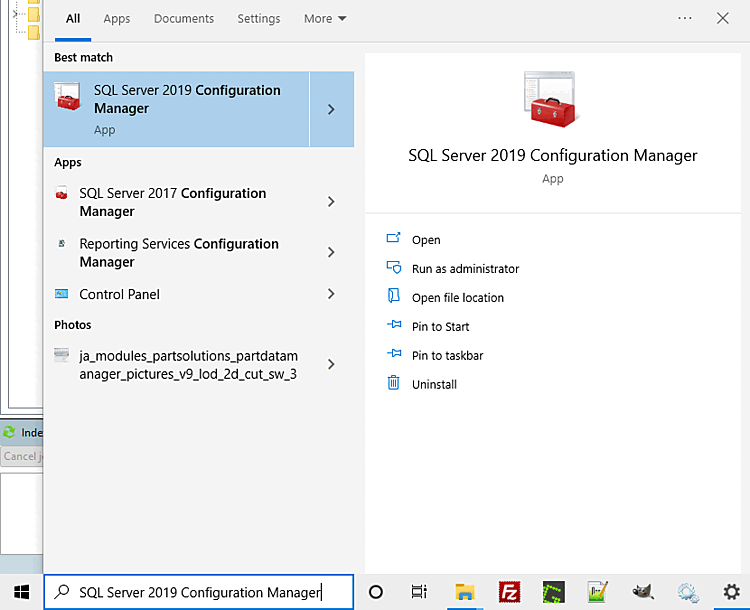This screenshot has width=750, height=610.
Task: Click the Open action icon
Action: tap(393, 239)
